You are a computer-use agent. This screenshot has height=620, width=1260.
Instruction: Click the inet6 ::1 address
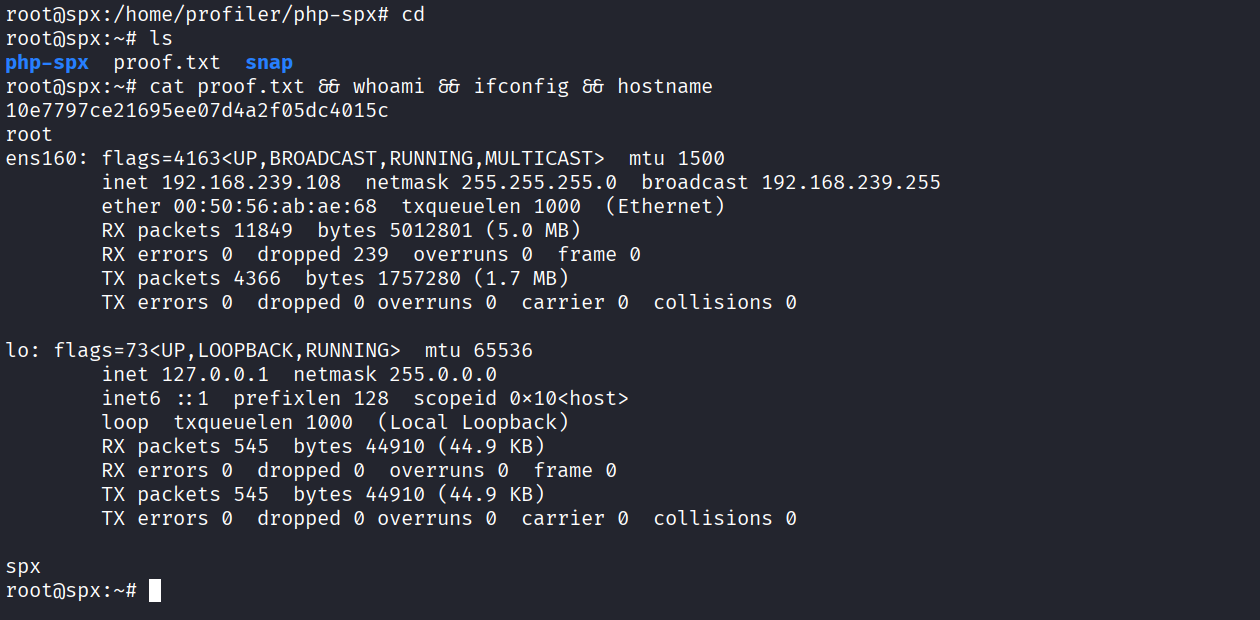[191, 399]
